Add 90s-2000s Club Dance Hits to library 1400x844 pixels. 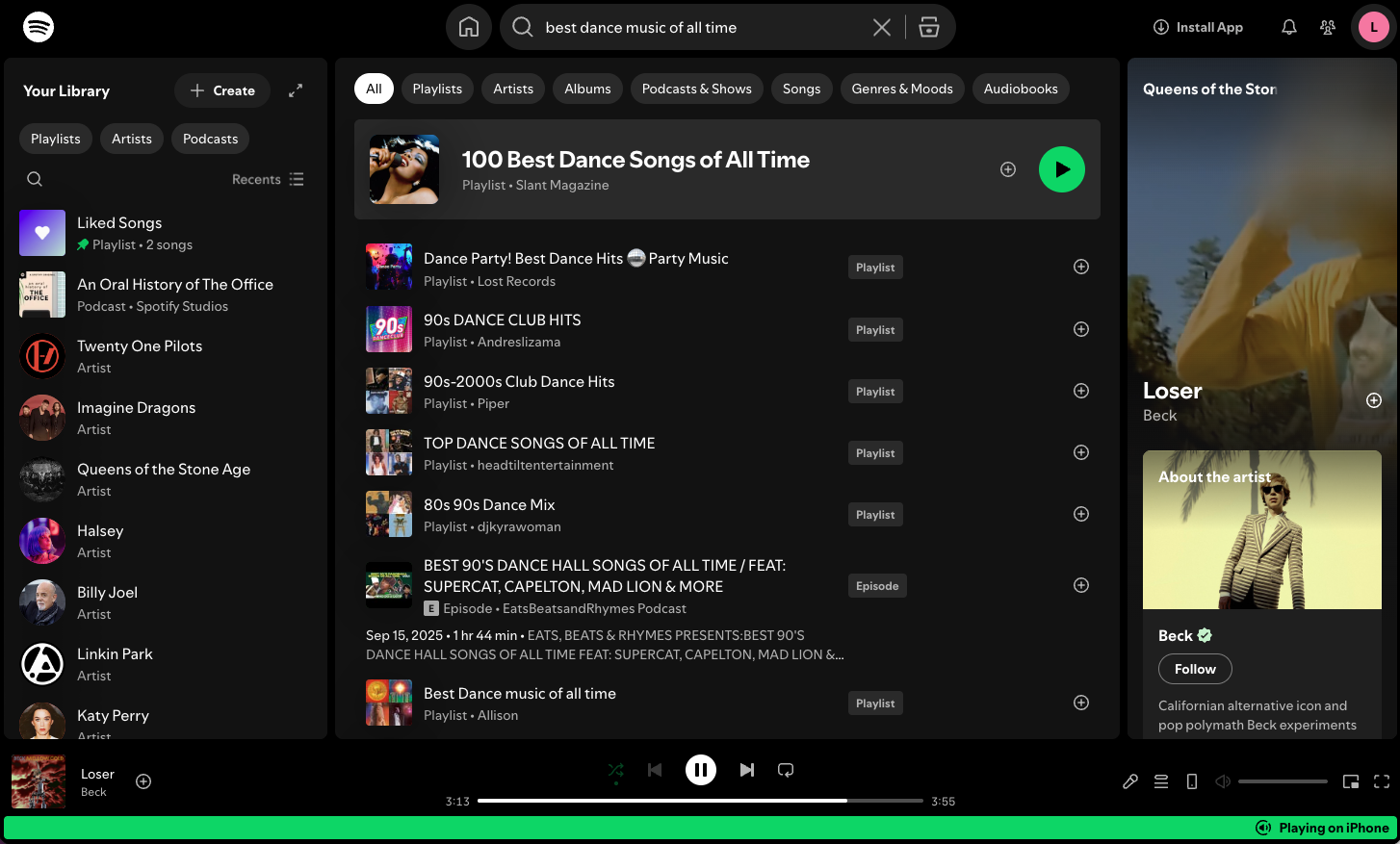1081,391
